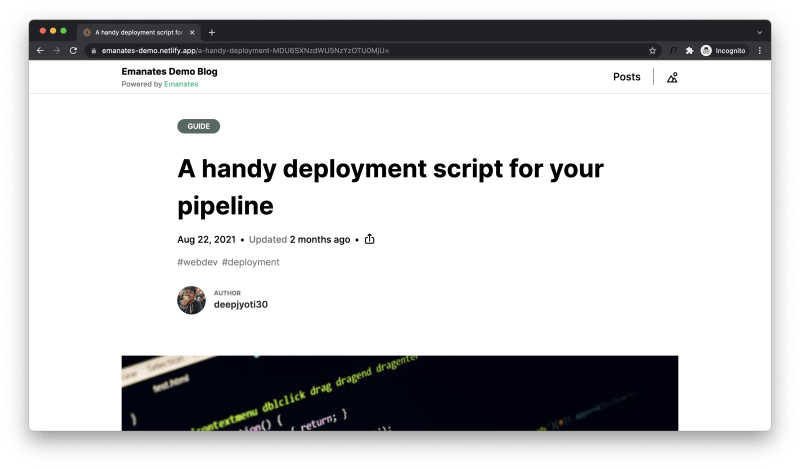
Task: Click the Aug 22, 2021 date
Action: [x=206, y=239]
